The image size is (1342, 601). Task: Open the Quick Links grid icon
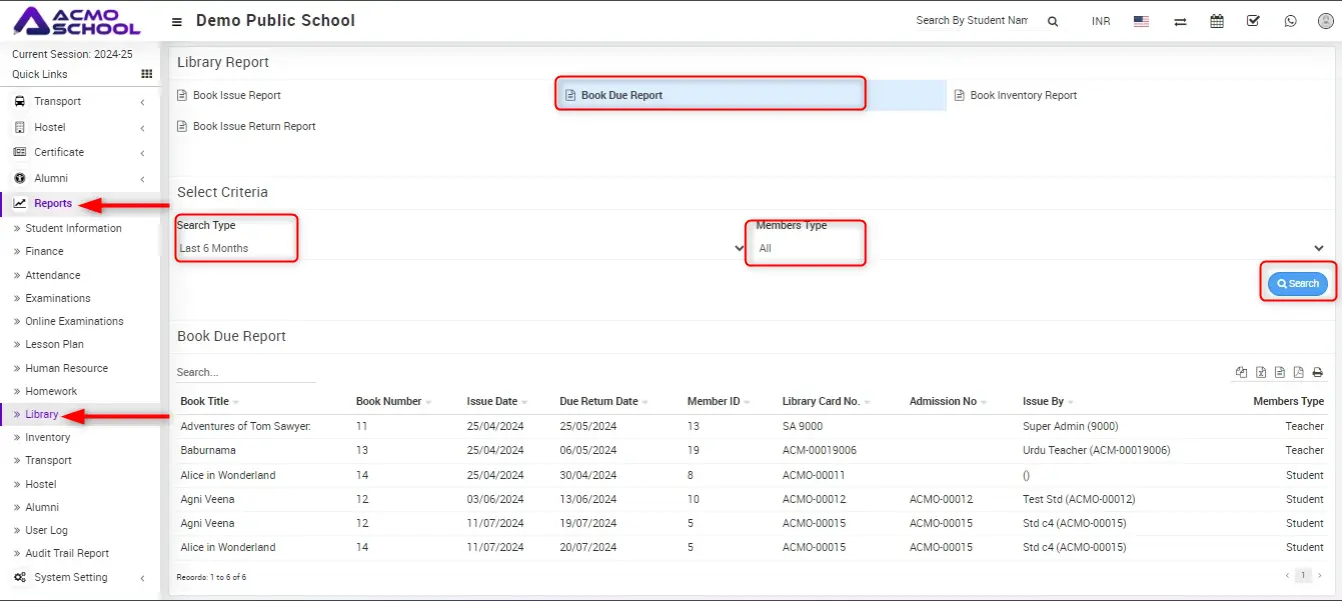pos(147,74)
